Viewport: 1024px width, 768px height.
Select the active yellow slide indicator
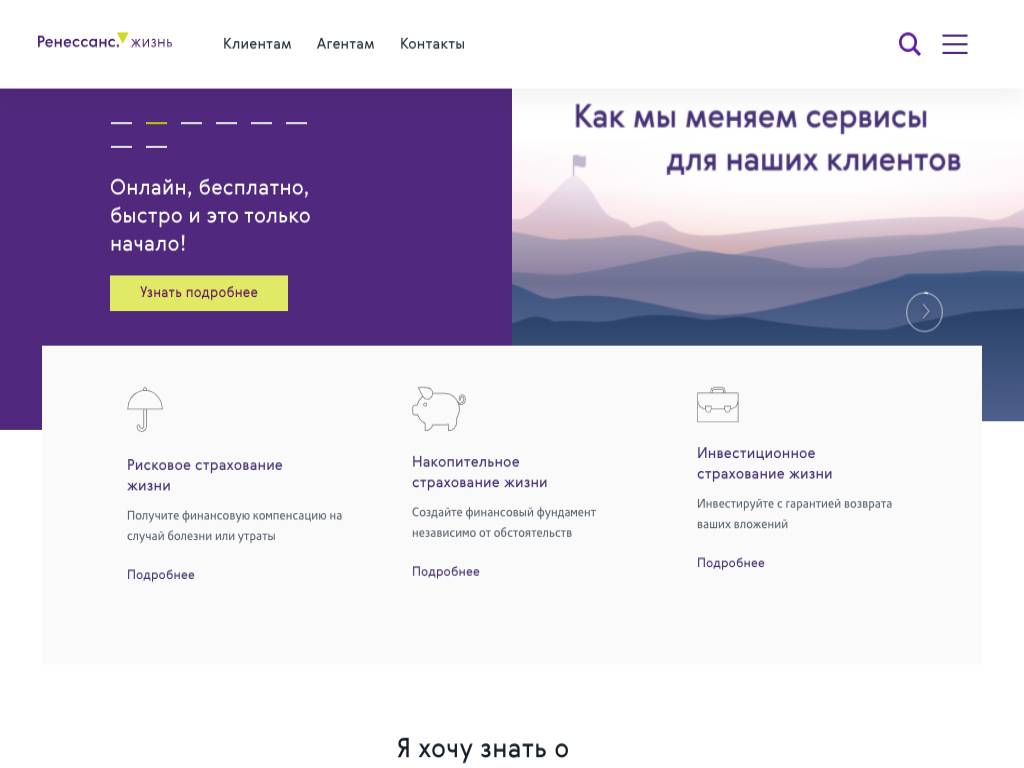156,123
